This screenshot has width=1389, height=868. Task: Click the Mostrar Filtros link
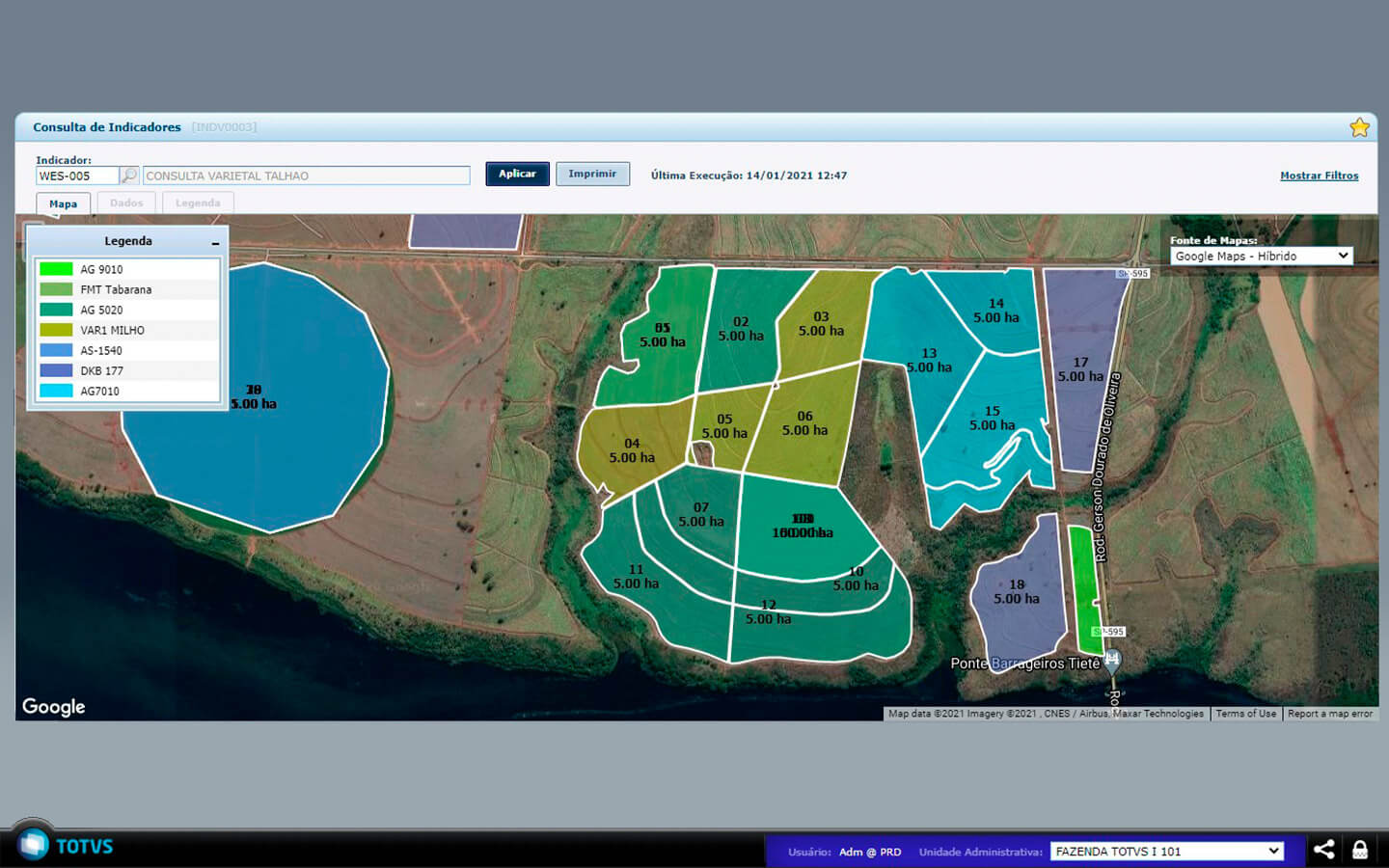tap(1319, 176)
